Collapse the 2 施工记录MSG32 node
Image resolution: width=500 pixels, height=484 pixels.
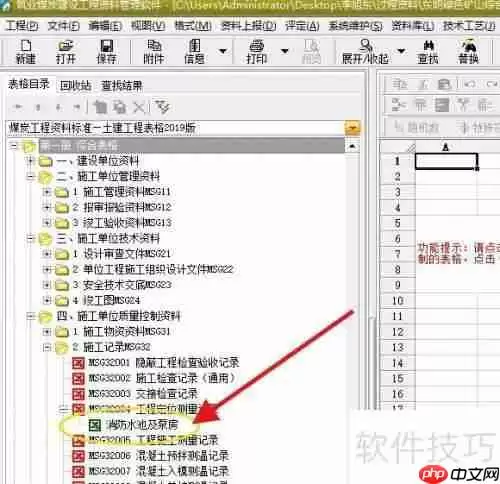tap(47, 347)
